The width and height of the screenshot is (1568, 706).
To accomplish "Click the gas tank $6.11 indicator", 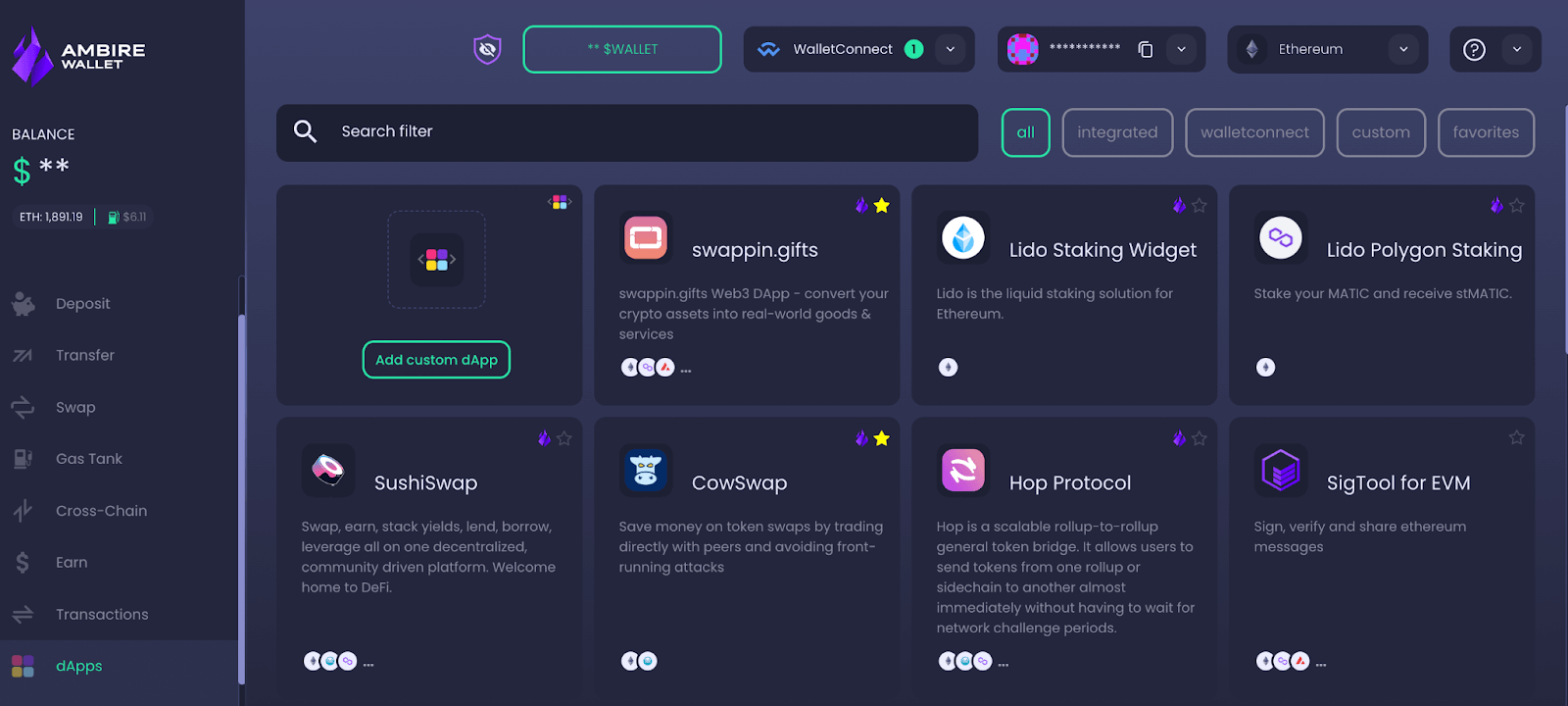I will pyautogui.click(x=126, y=217).
